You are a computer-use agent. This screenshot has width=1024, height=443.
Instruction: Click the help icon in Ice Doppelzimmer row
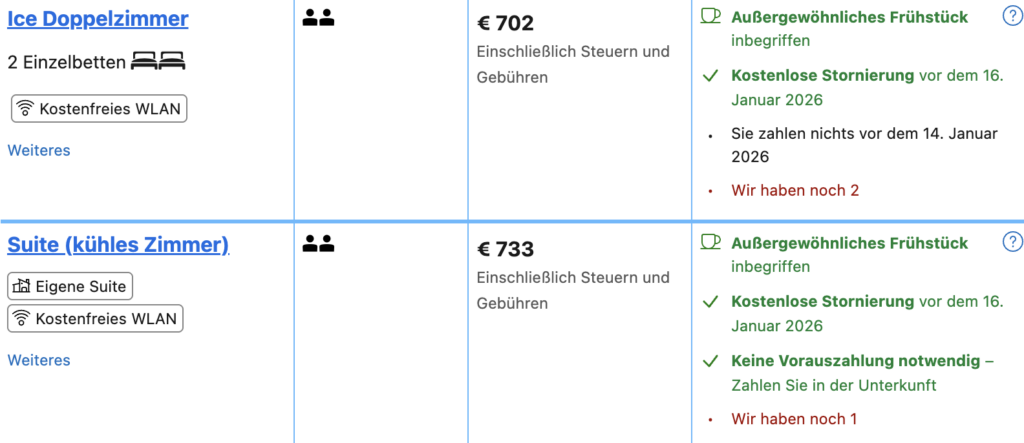click(1012, 16)
